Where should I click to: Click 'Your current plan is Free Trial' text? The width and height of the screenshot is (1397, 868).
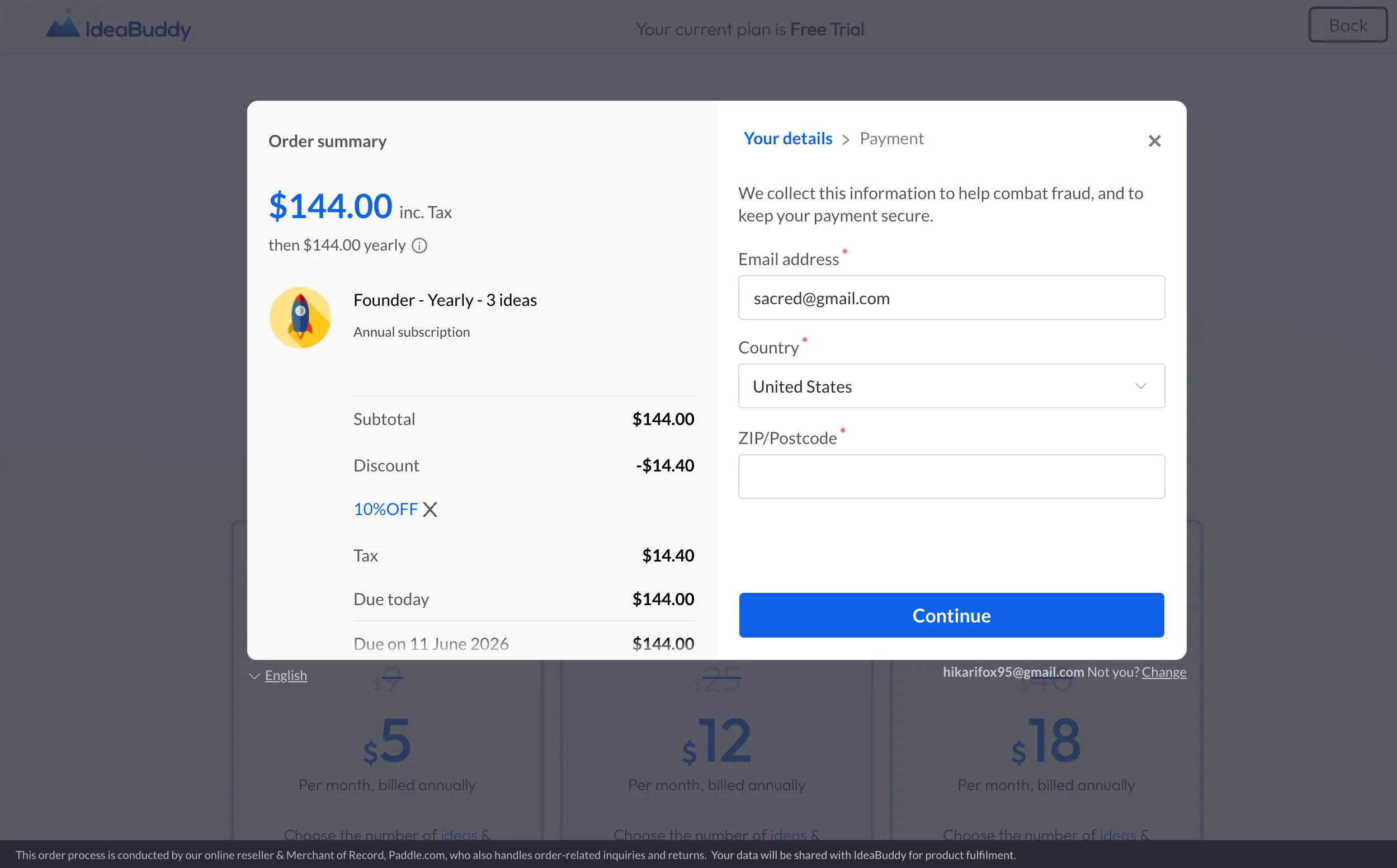coord(749,29)
